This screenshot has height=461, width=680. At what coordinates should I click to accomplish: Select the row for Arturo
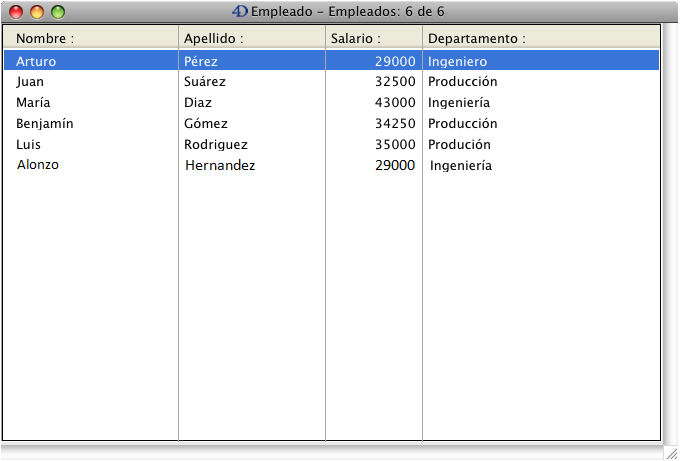pyautogui.click(x=36, y=61)
